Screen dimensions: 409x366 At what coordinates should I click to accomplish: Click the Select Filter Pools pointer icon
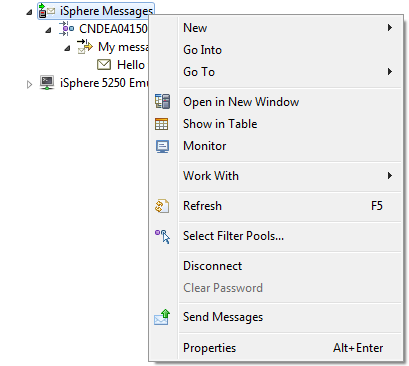[x=163, y=236]
